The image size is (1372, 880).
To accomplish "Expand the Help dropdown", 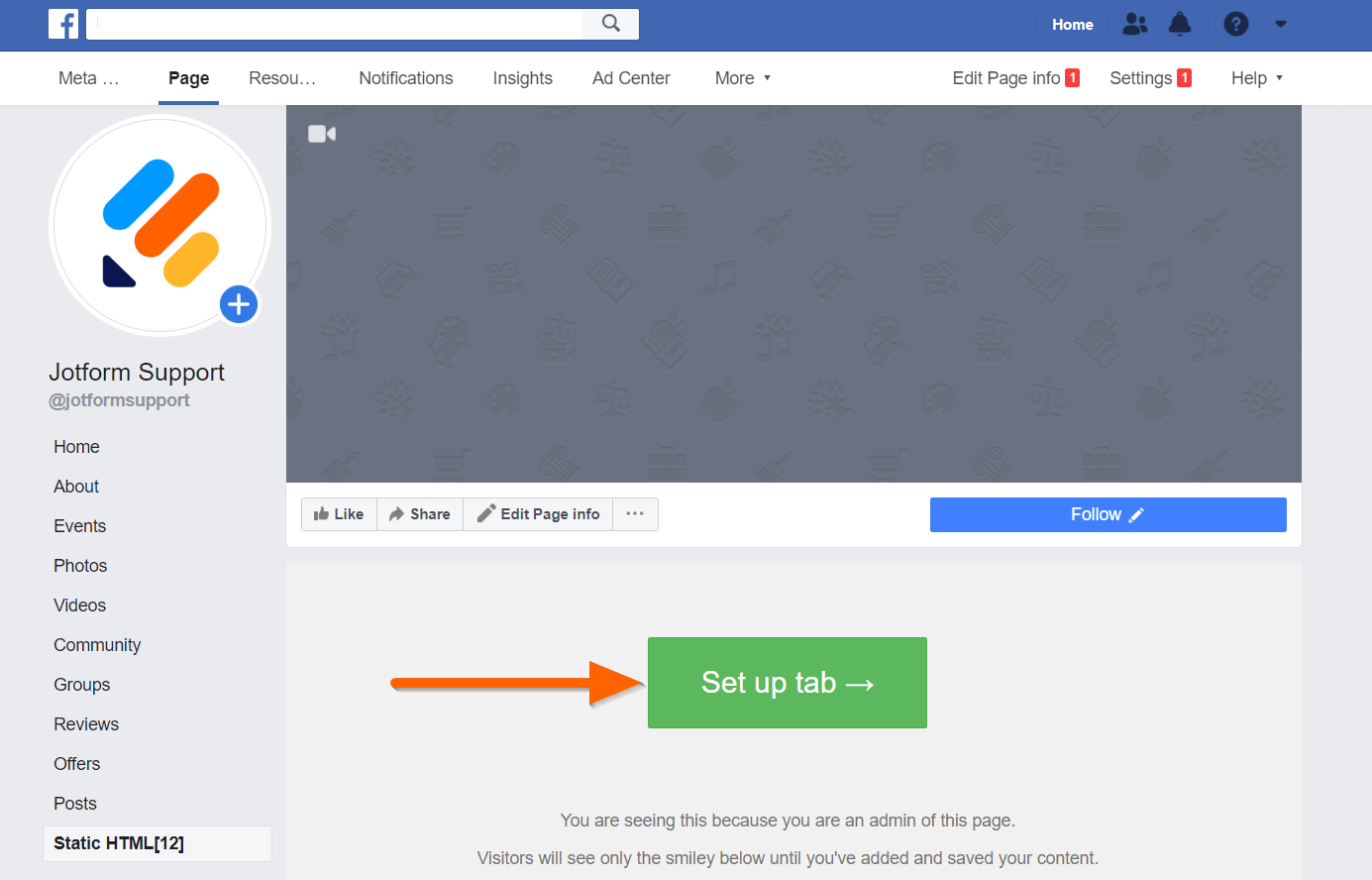I will [x=1256, y=78].
